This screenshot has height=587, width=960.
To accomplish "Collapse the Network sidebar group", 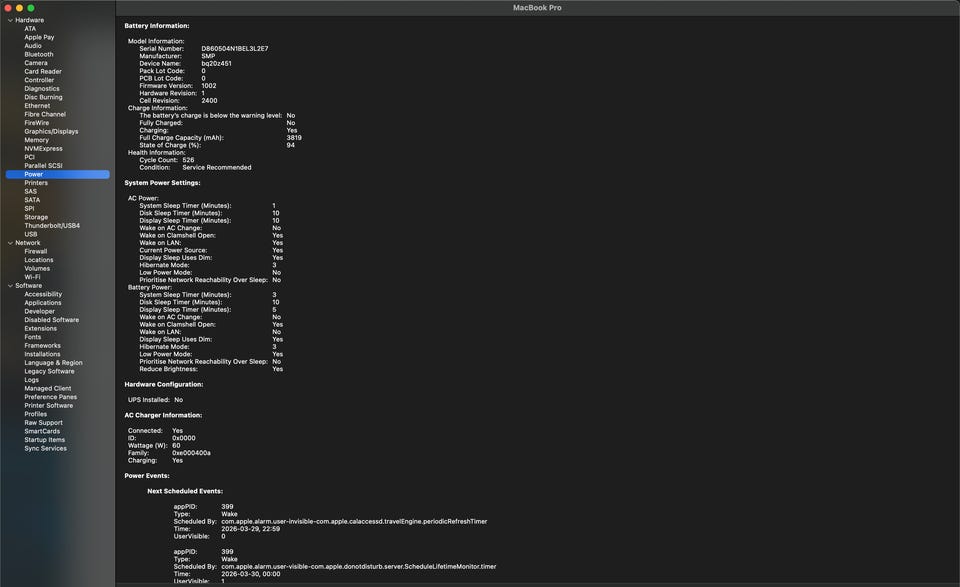I will (10, 243).
